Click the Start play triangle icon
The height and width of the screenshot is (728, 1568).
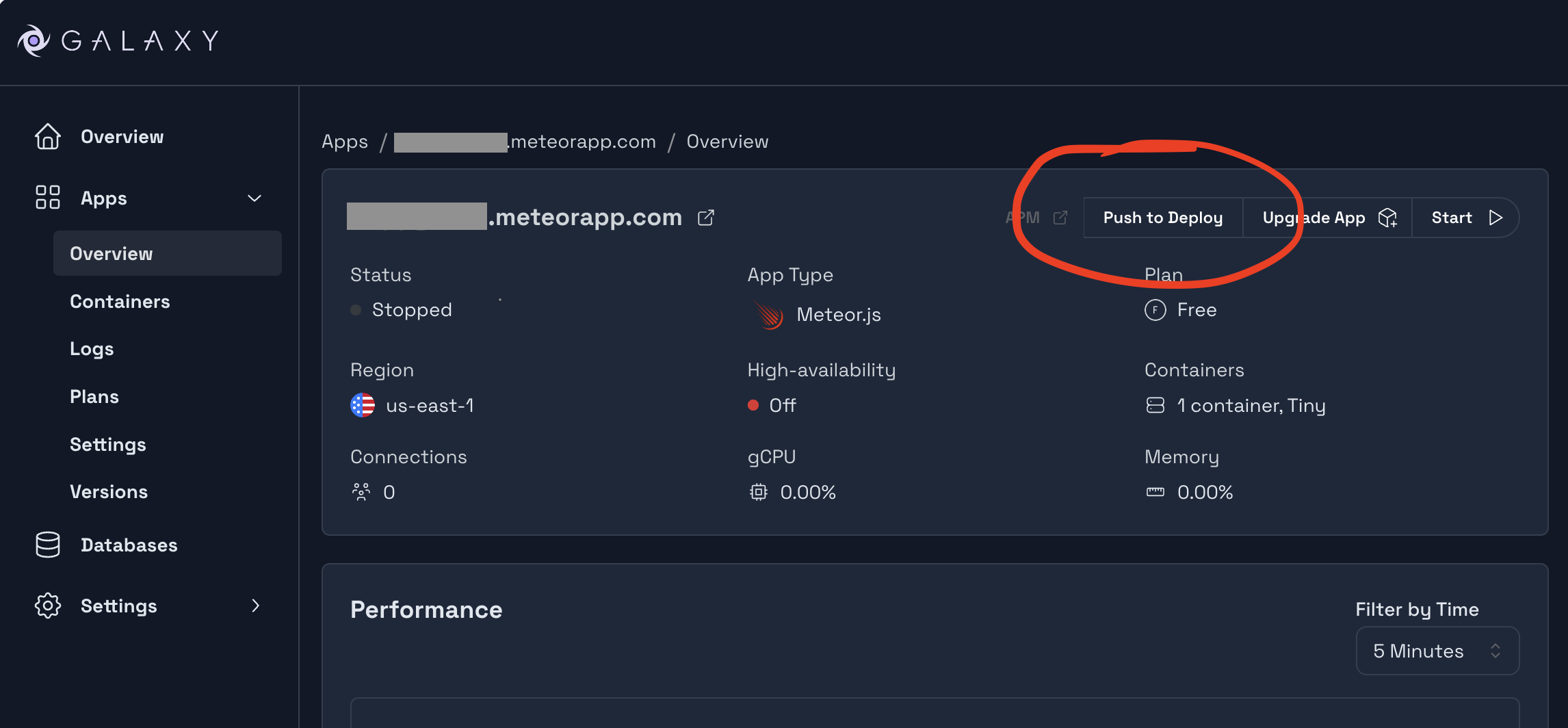pyautogui.click(x=1496, y=218)
